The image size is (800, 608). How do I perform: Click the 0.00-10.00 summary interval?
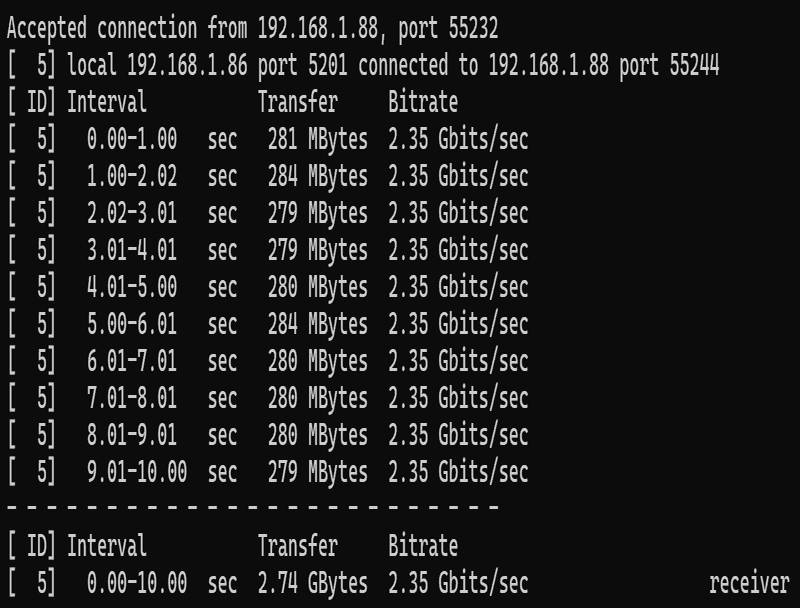137,583
